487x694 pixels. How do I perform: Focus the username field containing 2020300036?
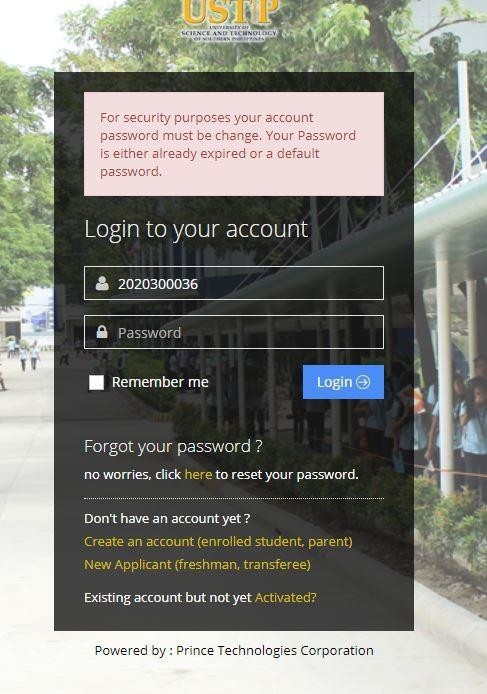[x=234, y=283]
